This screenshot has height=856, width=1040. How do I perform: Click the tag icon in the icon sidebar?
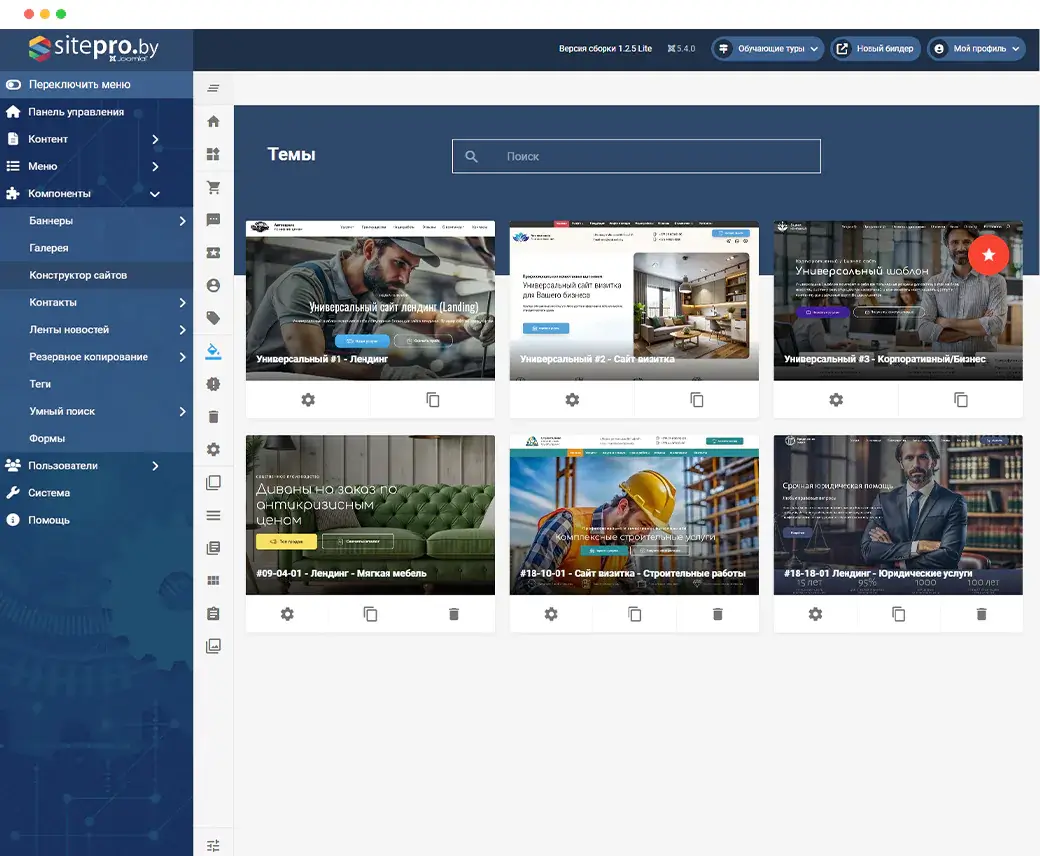click(x=213, y=319)
